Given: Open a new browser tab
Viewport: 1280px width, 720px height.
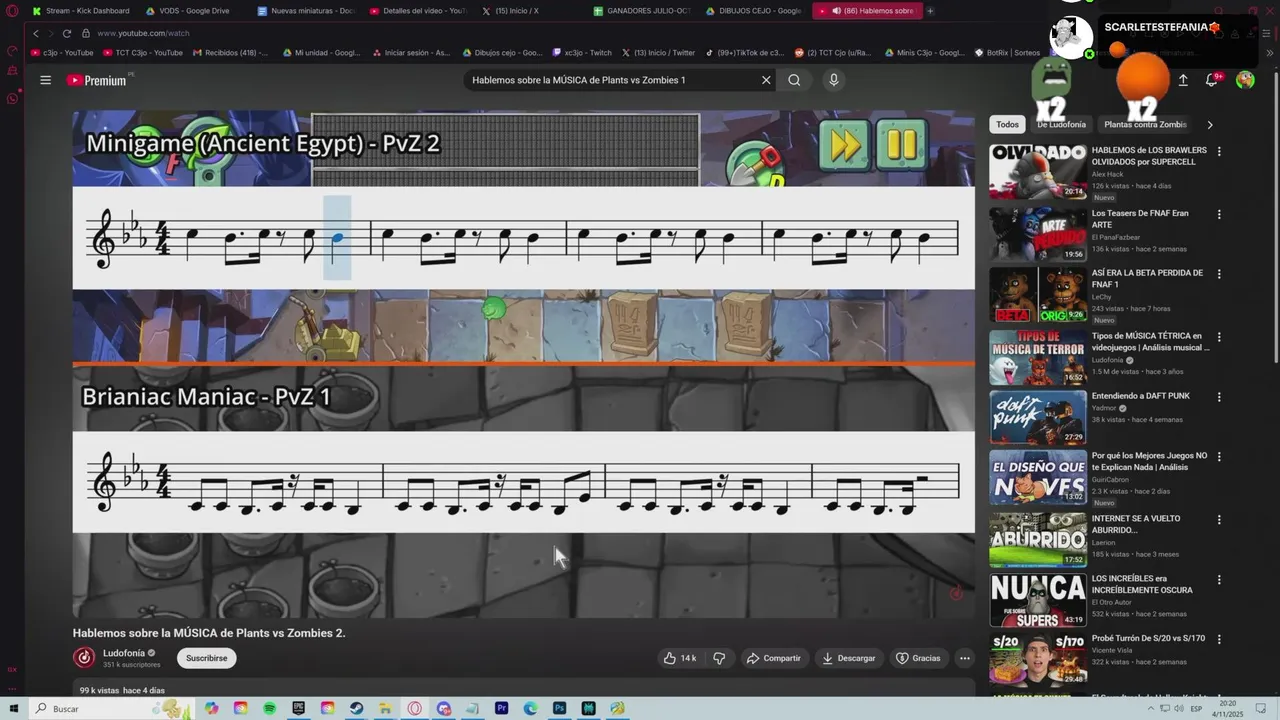Looking at the screenshot, I should (x=930, y=11).
